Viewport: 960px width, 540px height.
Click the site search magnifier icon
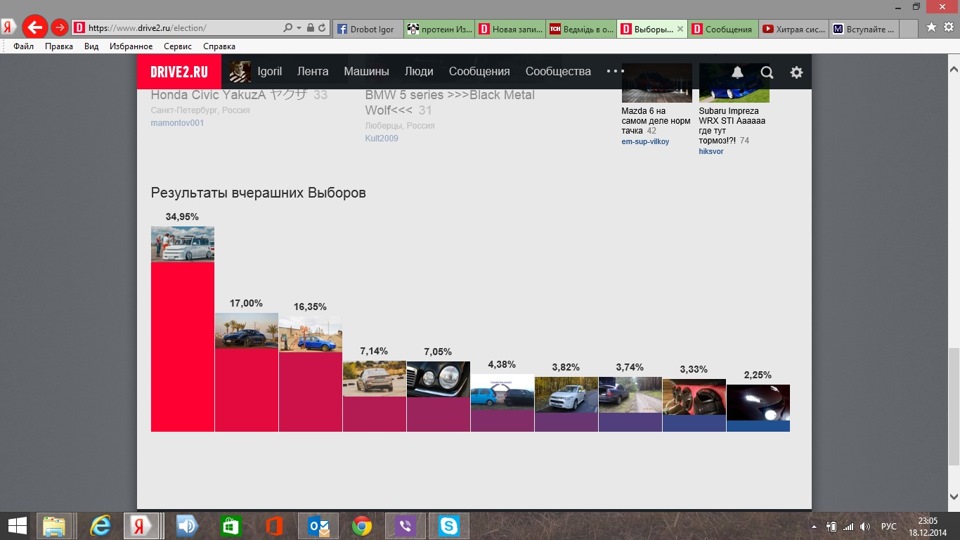pos(767,72)
